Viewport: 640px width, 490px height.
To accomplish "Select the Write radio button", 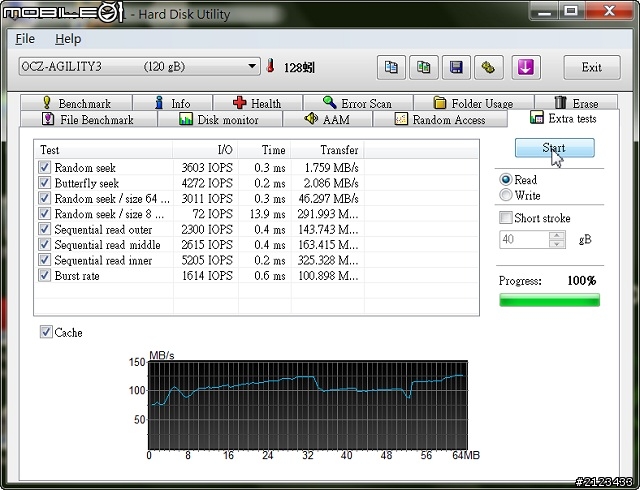I will [505, 195].
